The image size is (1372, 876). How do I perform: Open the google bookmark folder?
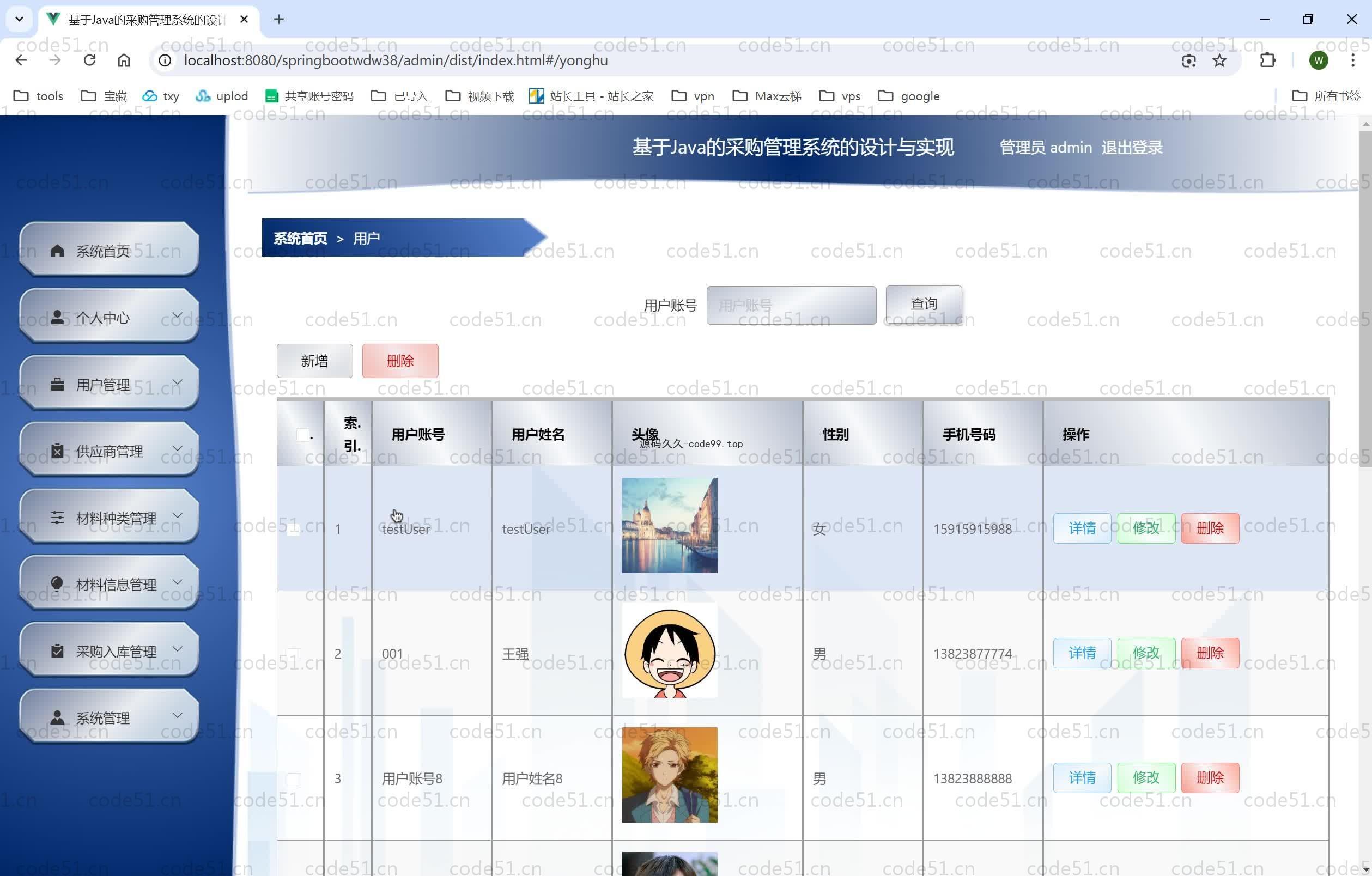pos(909,96)
